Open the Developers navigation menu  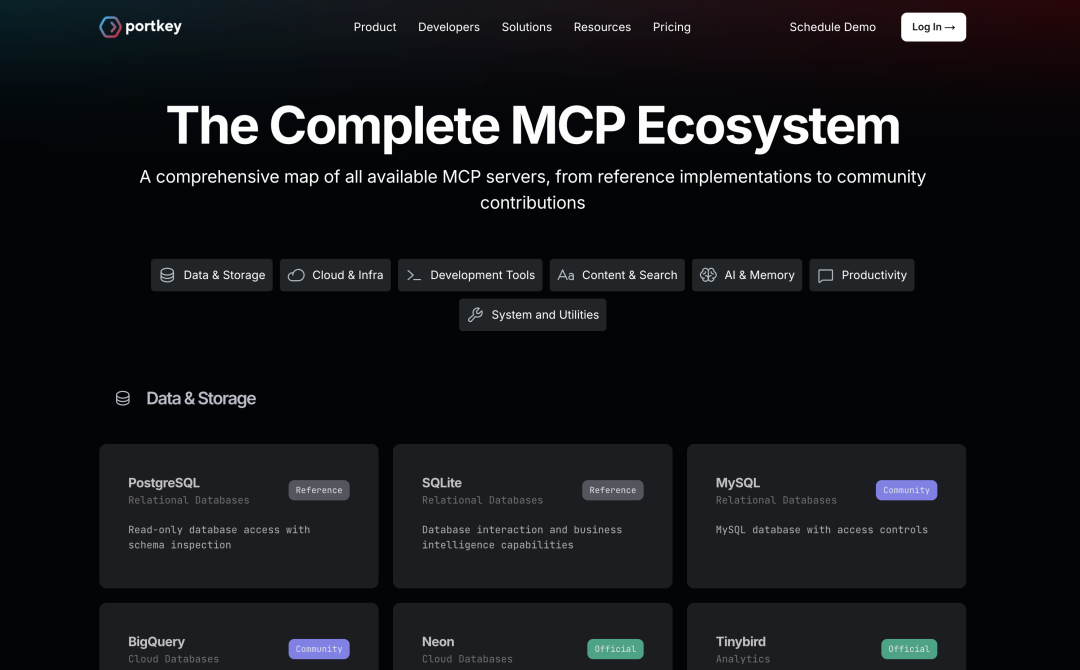click(449, 27)
